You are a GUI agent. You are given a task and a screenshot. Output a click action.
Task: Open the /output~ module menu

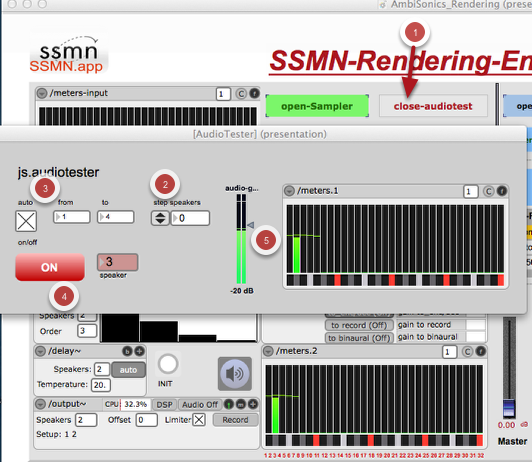click(41, 404)
